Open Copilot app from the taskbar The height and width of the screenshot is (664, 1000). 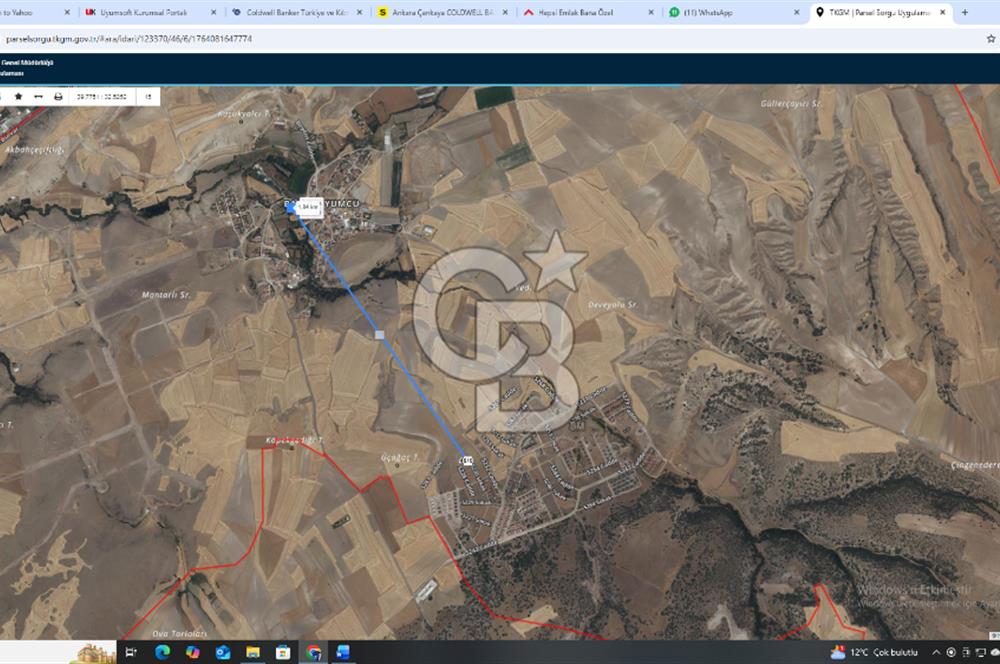click(x=192, y=652)
